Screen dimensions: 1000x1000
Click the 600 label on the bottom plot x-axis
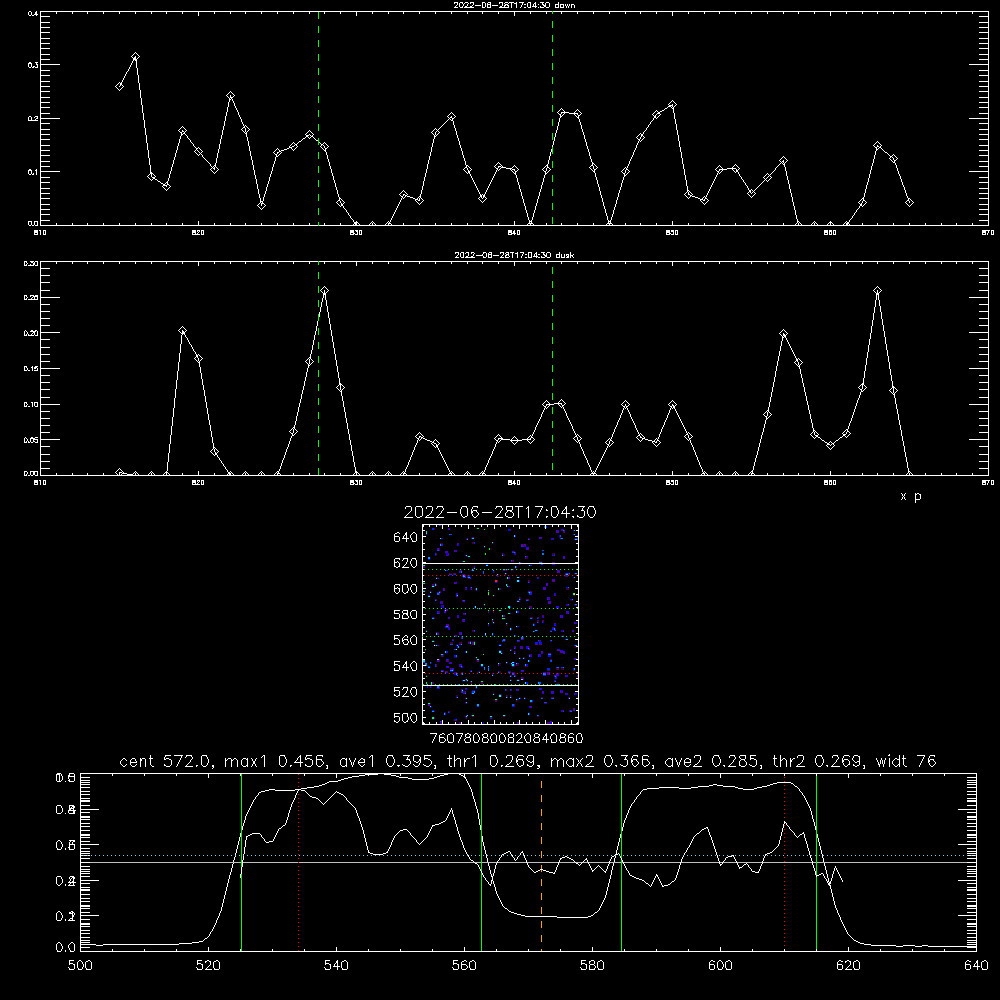pos(720,966)
